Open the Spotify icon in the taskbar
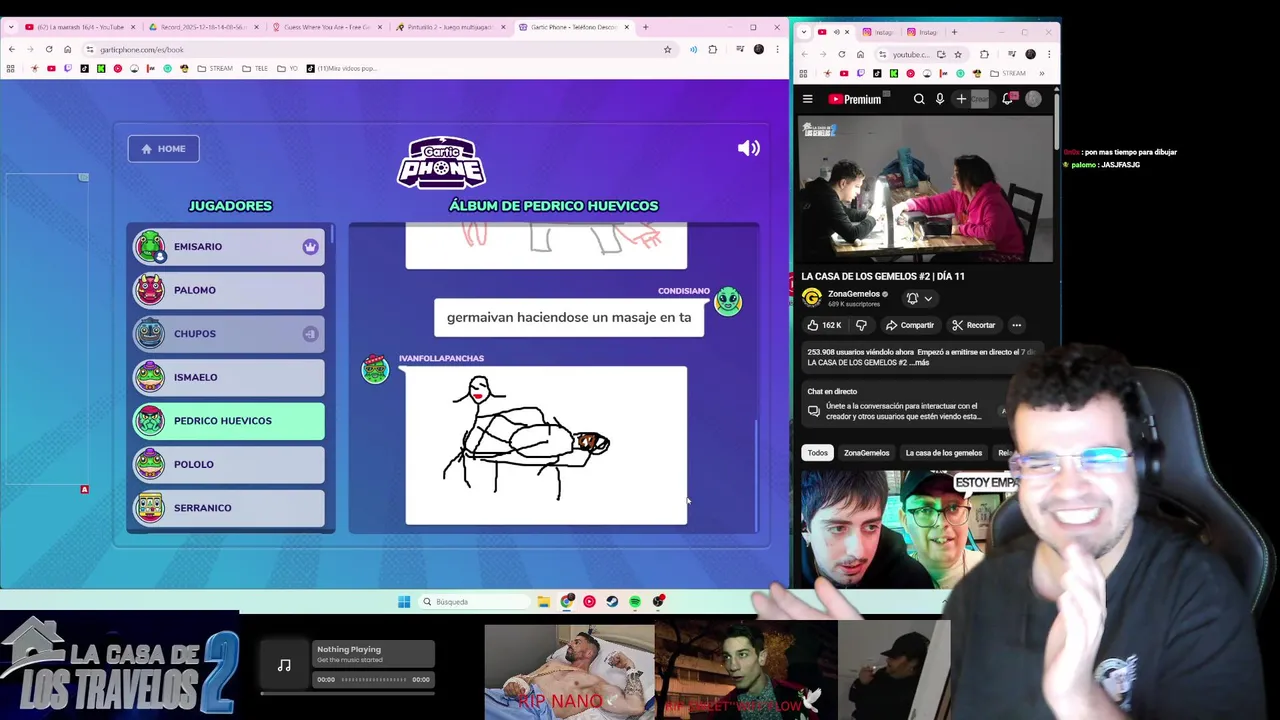The height and width of the screenshot is (720, 1280). pos(635,602)
